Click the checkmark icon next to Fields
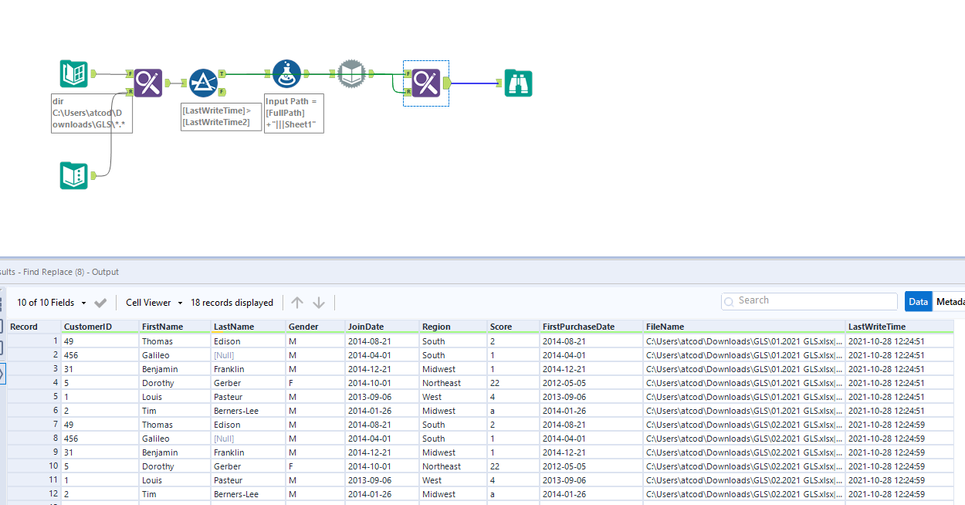Viewport: 965px width, 505px height. 100,303
